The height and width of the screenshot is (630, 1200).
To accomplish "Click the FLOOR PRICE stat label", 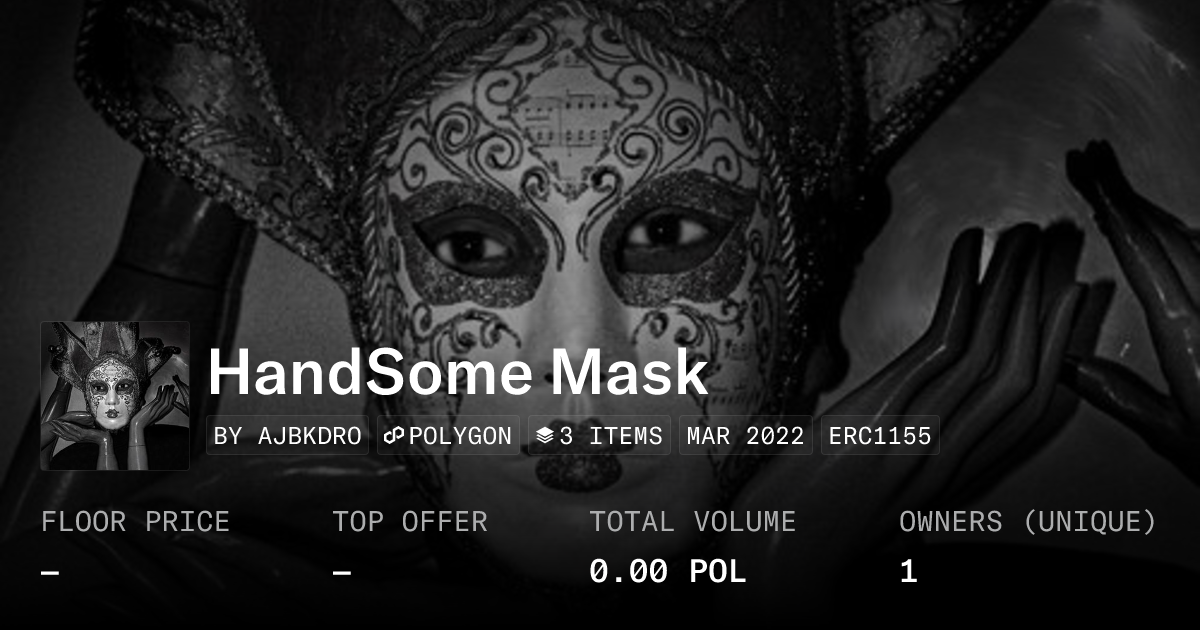I will tap(136, 522).
